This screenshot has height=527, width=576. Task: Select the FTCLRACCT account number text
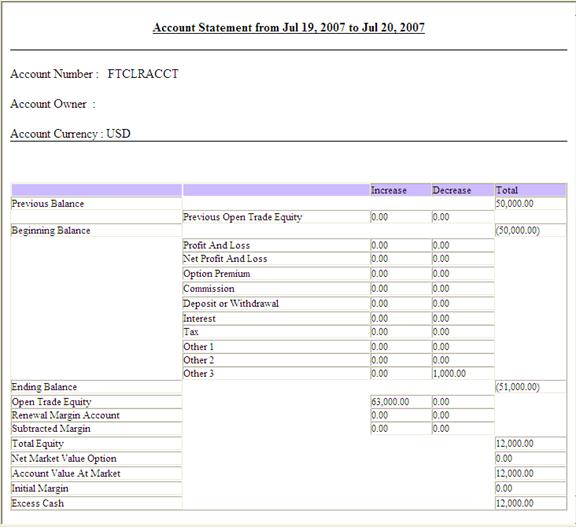[143, 74]
